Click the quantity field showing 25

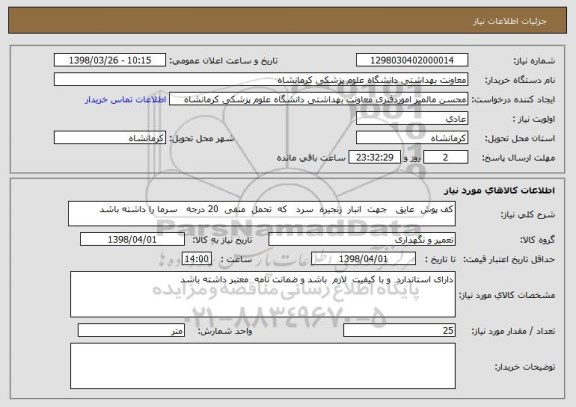click(x=399, y=331)
